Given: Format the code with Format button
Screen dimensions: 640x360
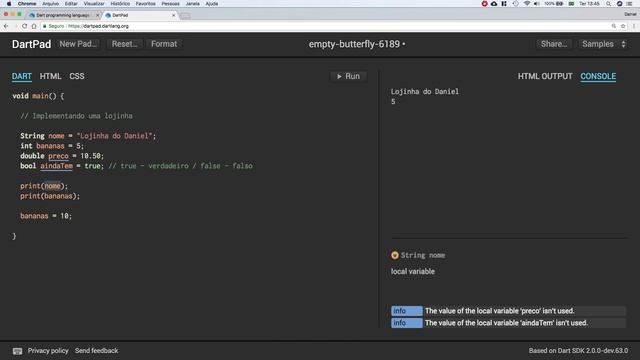Looking at the screenshot, I should point(164,44).
